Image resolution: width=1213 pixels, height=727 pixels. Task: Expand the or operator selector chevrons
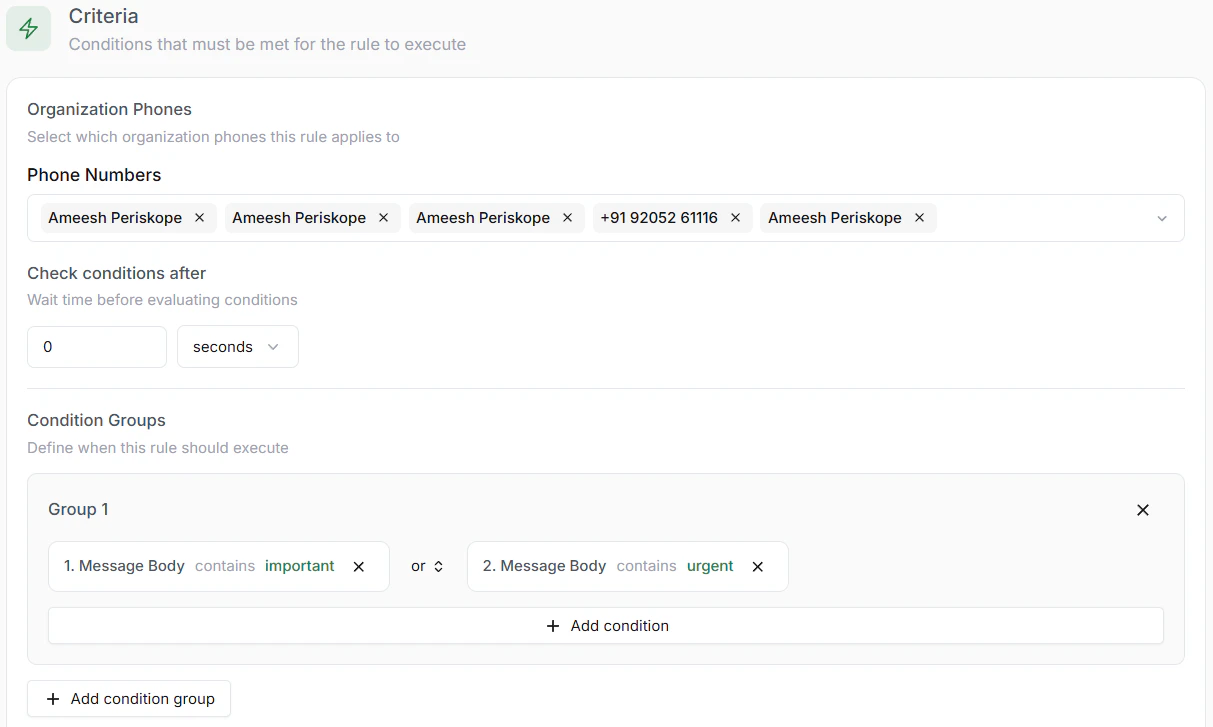[438, 566]
